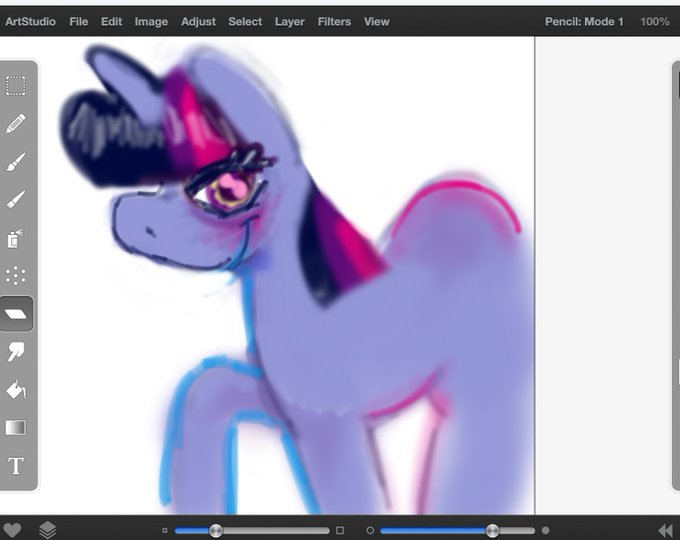Select the Spray Paint airbrush tool
The height and width of the screenshot is (540, 680).
16,238
